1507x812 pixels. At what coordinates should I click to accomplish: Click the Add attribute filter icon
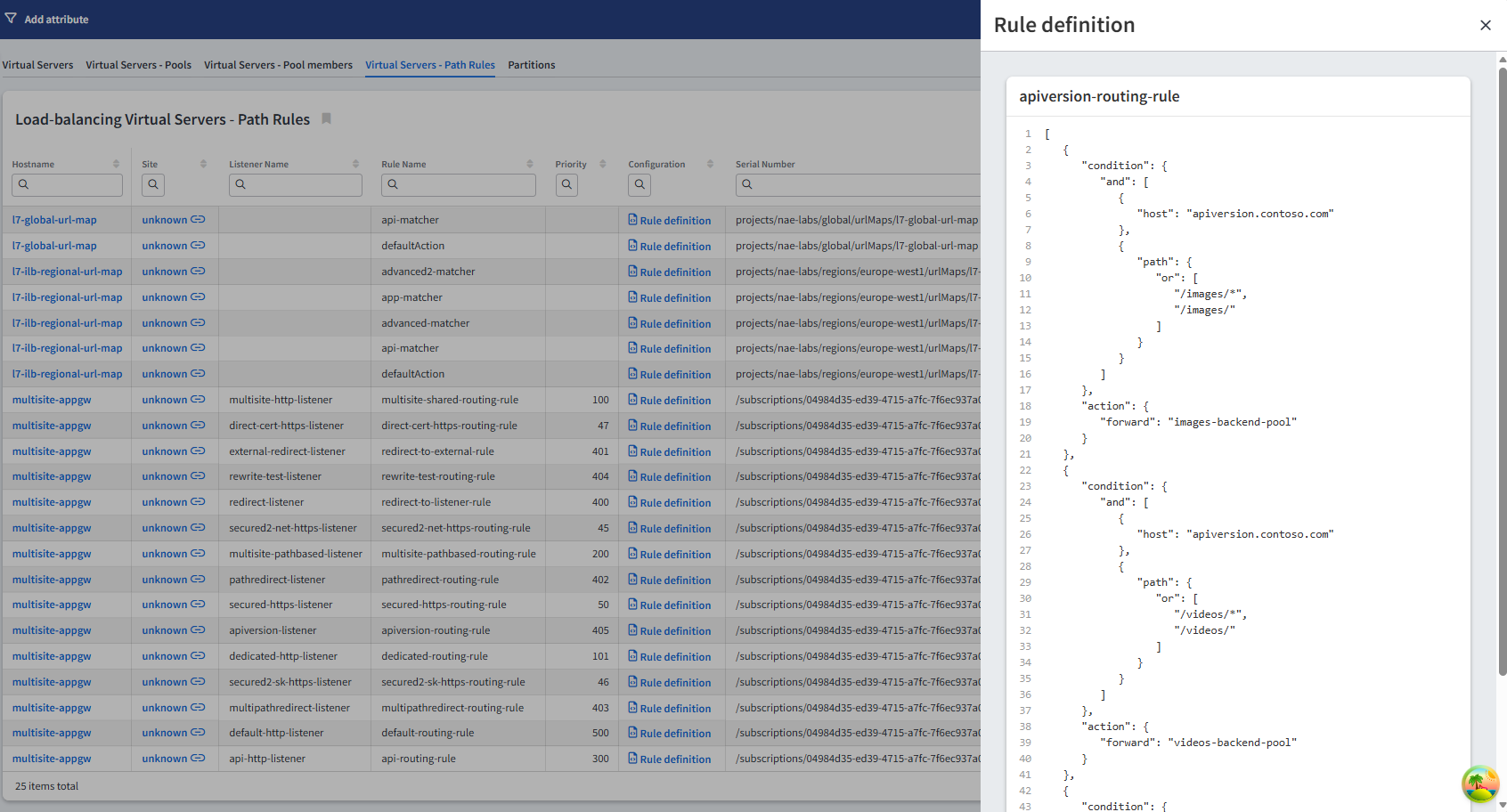(x=11, y=19)
